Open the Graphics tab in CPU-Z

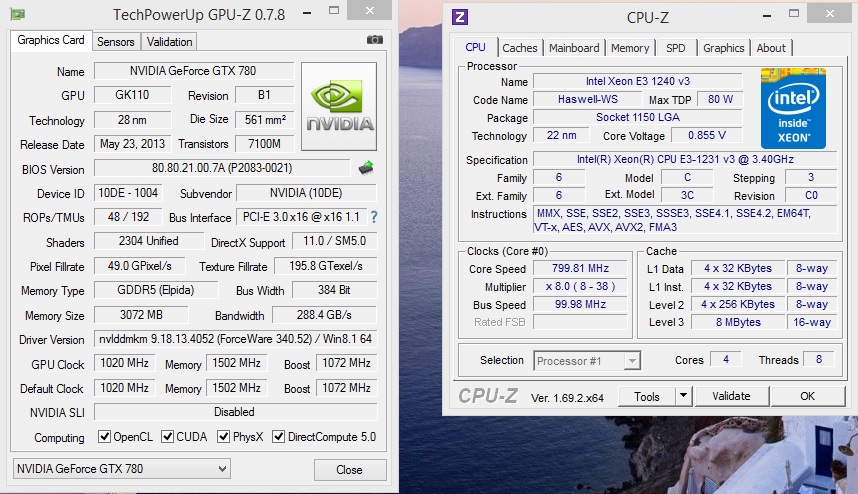point(723,48)
